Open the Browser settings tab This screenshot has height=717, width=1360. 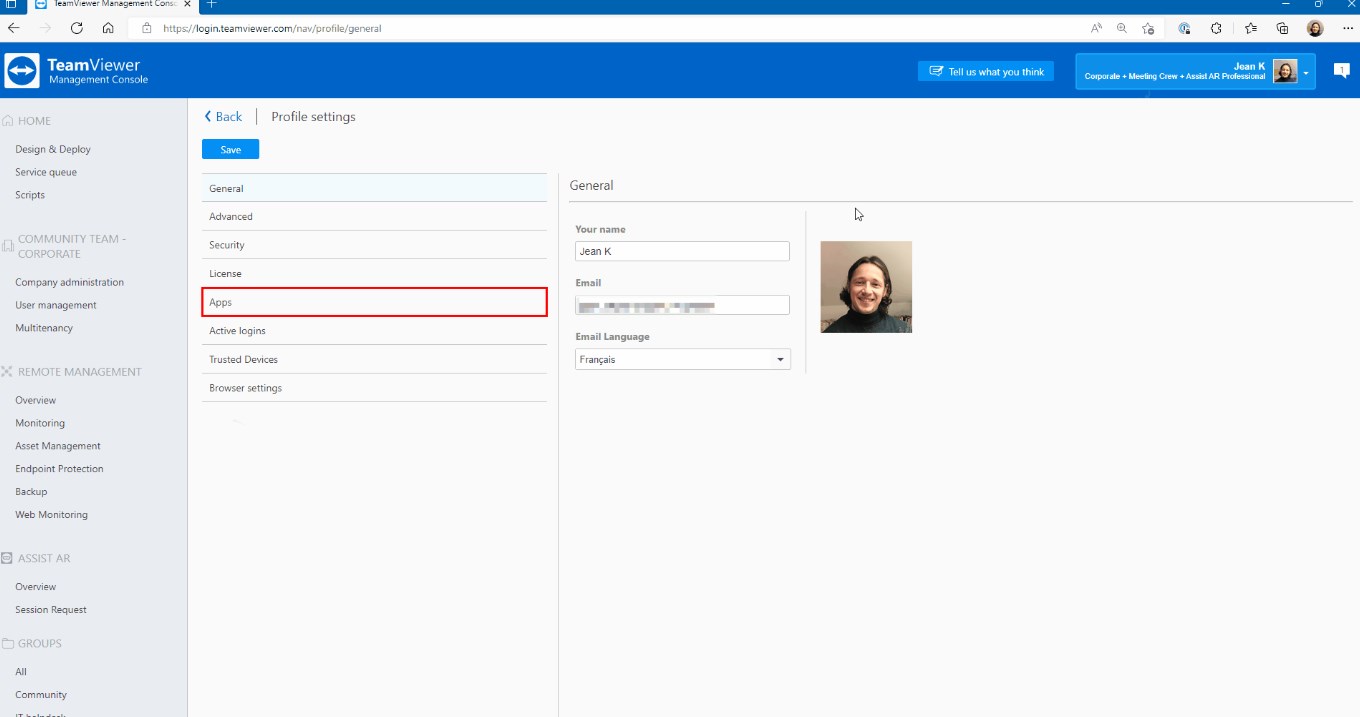(374, 388)
